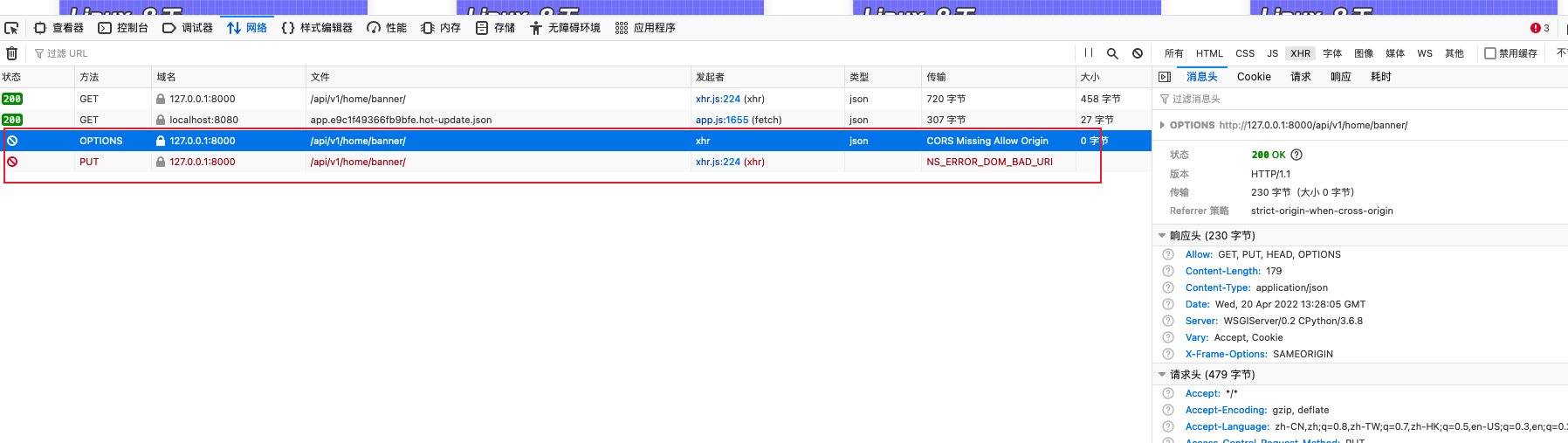Click the element picker icon
This screenshot has width=1568, height=443.
tap(11, 28)
